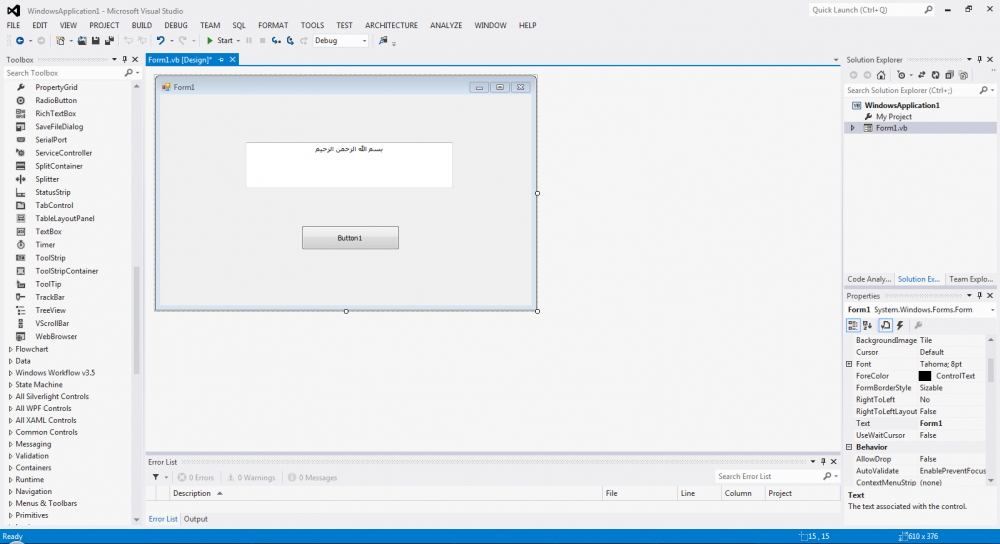The image size is (1000, 544).
Task: Toggle the 0 Messages filter button
Action: click(312, 477)
